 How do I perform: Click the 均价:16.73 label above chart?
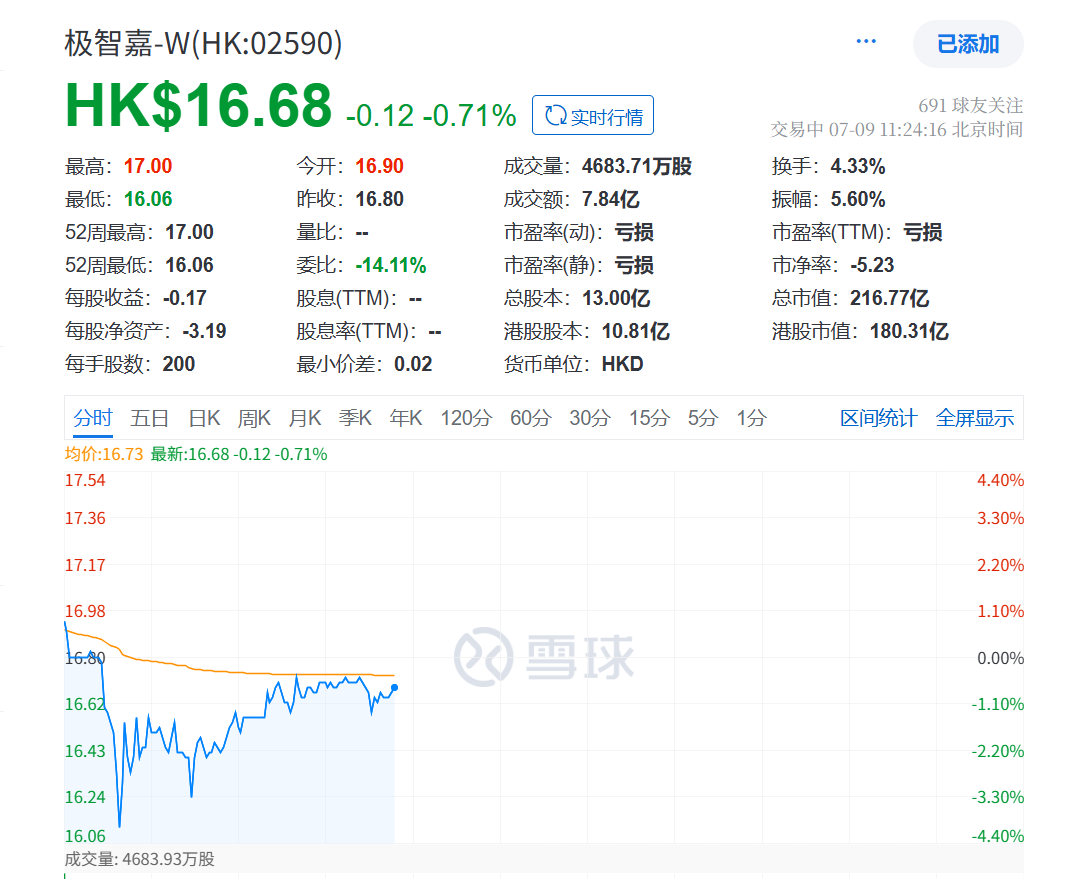pyautogui.click(x=104, y=454)
